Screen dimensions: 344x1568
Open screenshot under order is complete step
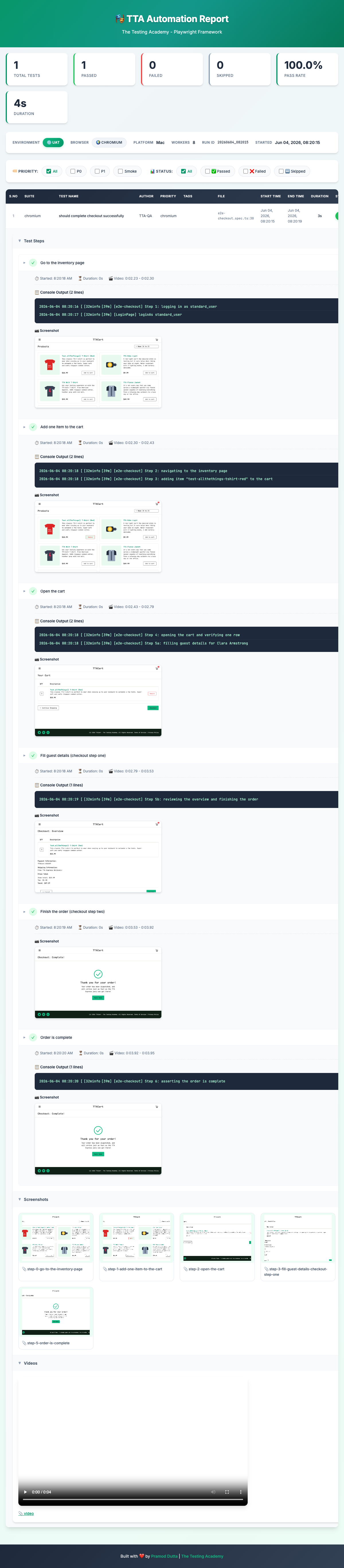pos(98,1138)
